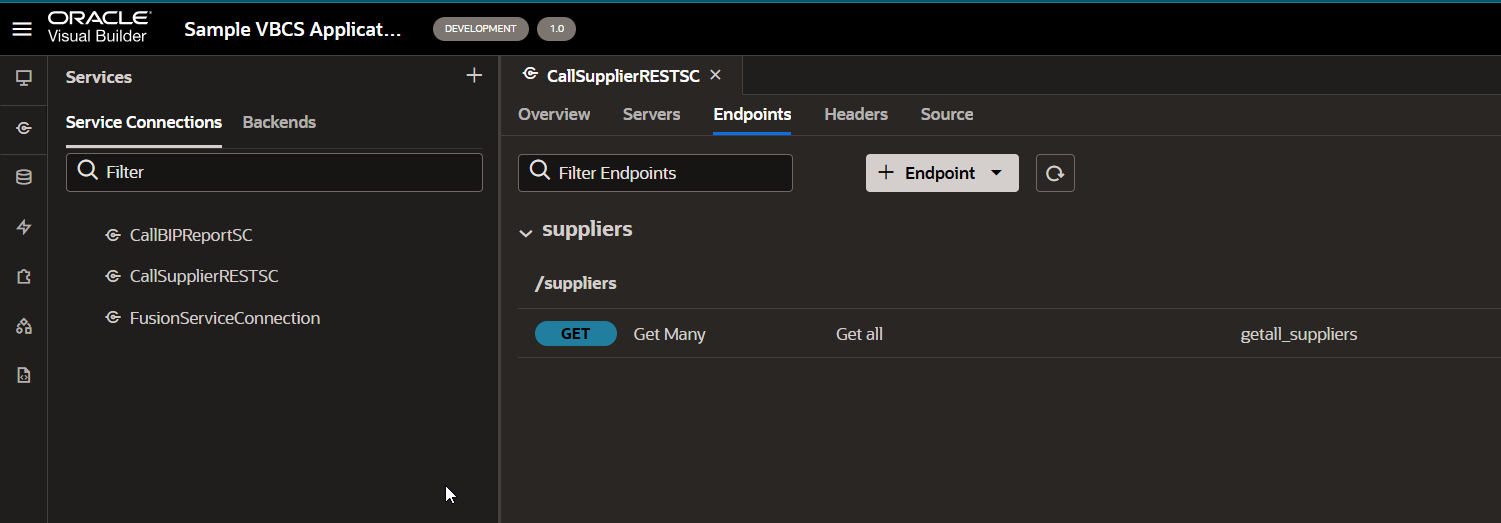Open the Components puzzle icon
Screen dimensions: 1501x523
click(24, 277)
